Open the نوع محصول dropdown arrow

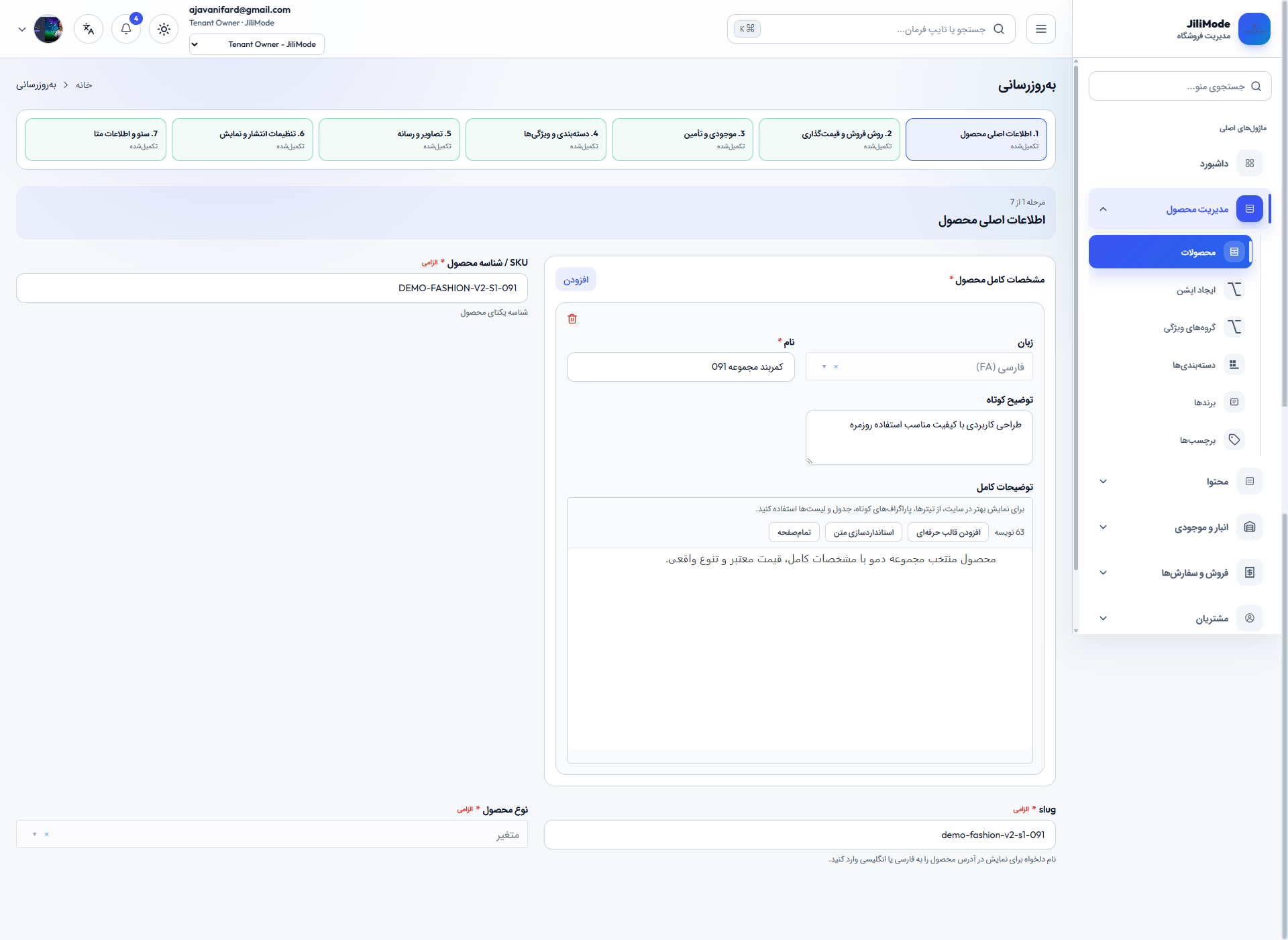(35, 834)
